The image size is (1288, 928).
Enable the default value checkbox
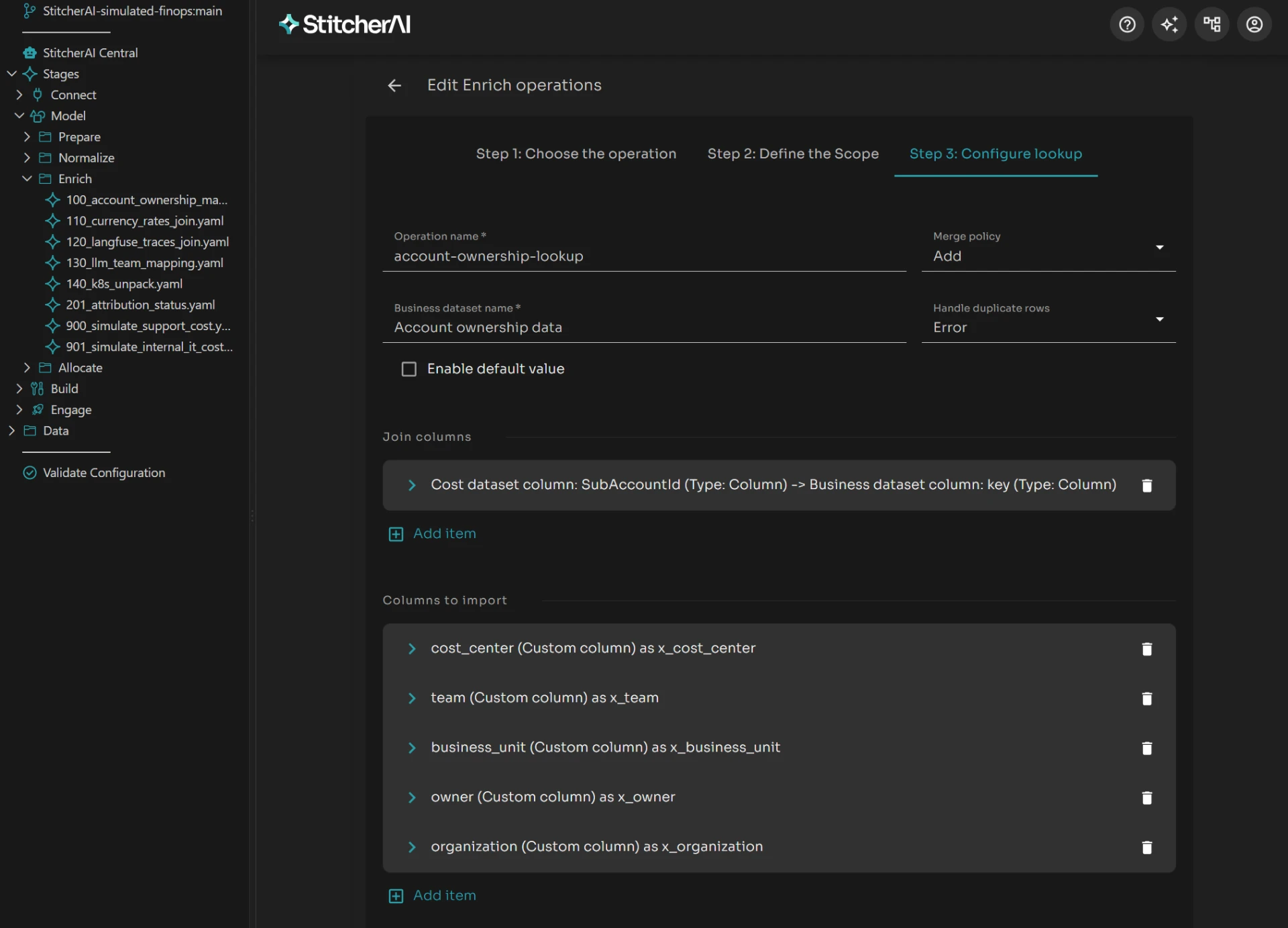[x=409, y=369]
